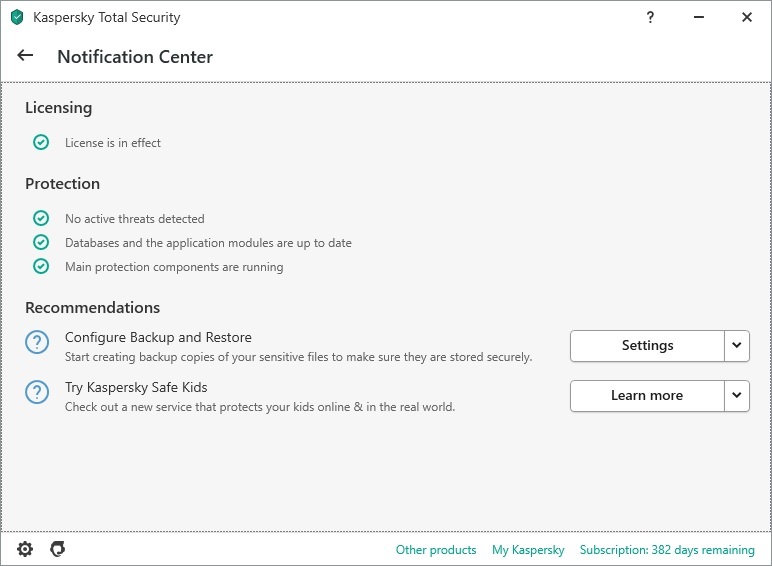Click check icon for protection components running
This screenshot has height=566, width=772.
click(41, 266)
